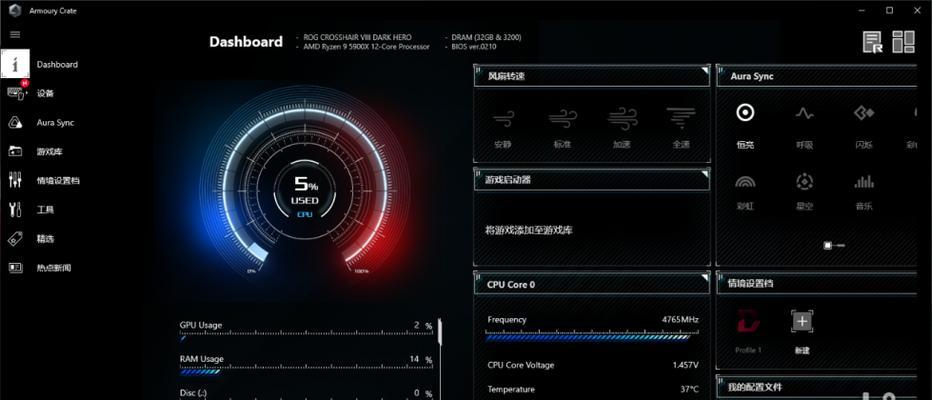Expand the 风扇转速 panel corner arrow

point(705,71)
